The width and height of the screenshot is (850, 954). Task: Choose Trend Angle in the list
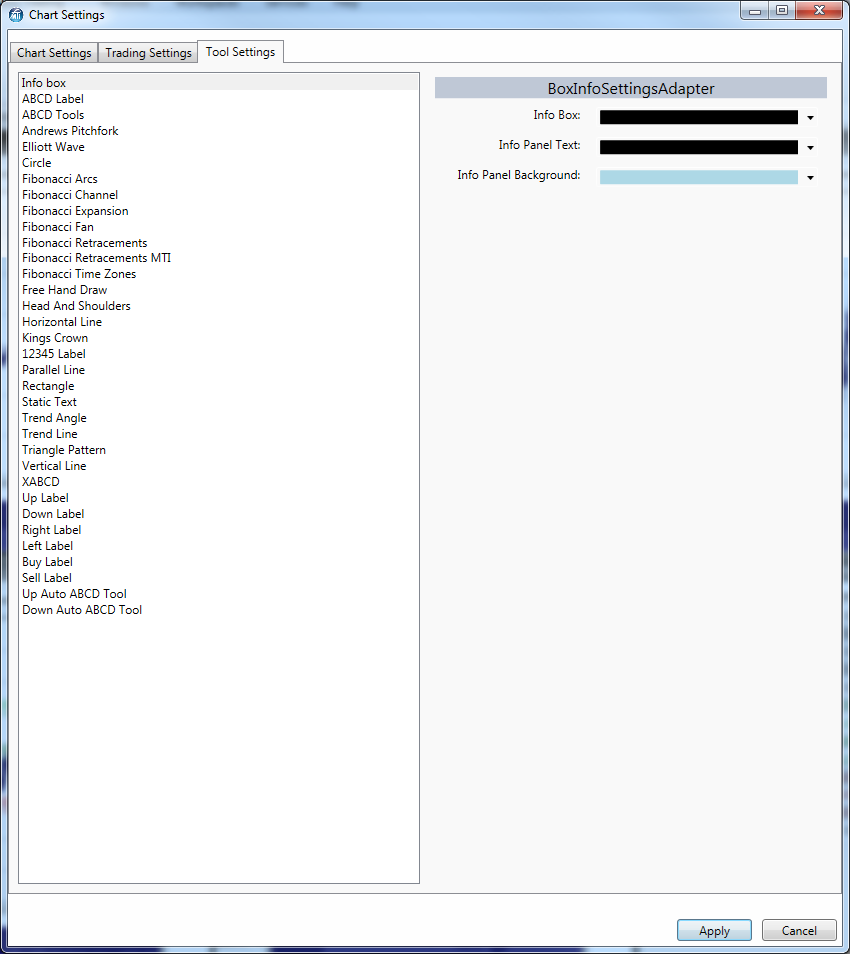coord(219,418)
